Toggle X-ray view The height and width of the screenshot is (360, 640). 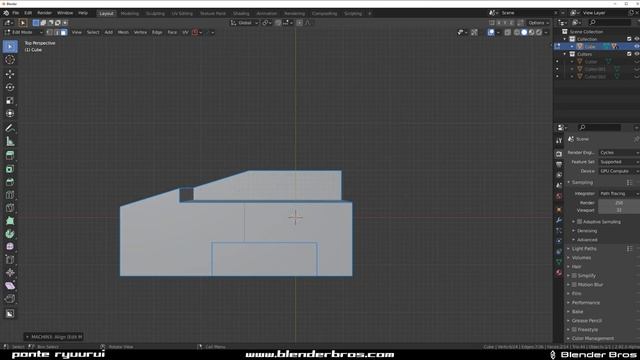click(x=507, y=32)
